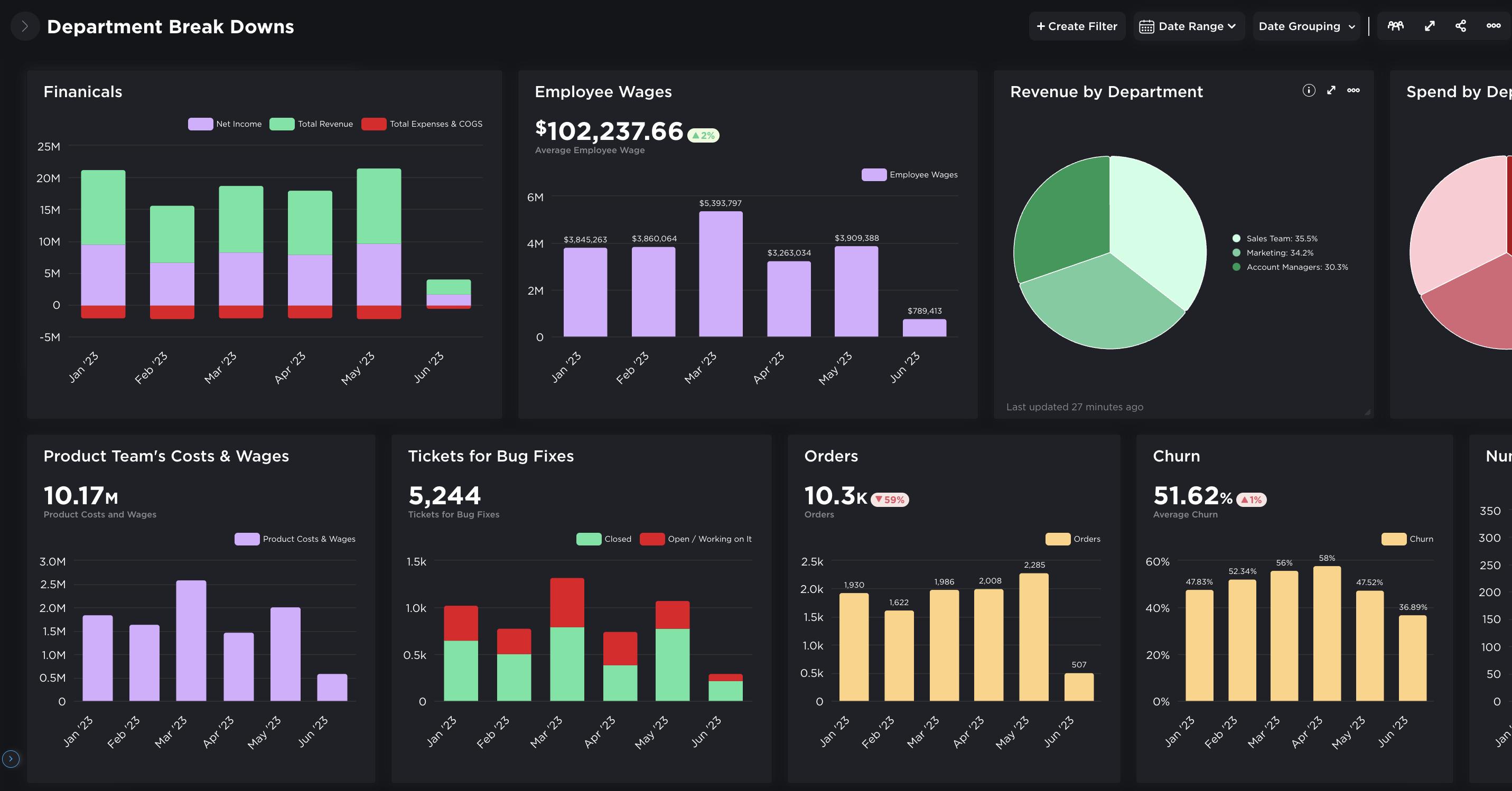The height and width of the screenshot is (791, 1512).
Task: Open the audience/viewers icon in the toolbar
Action: point(1396,26)
